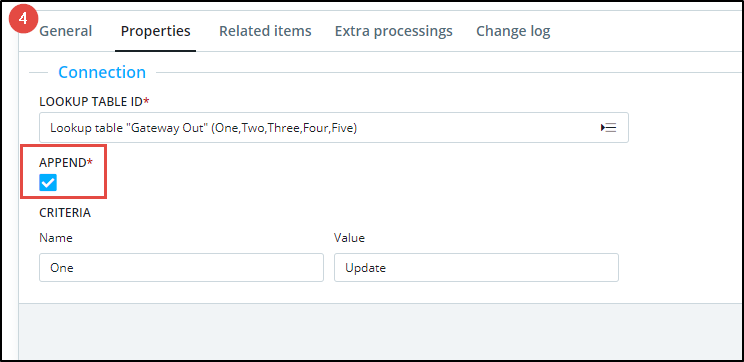The image size is (744, 362).
Task: Click the CRITERIA section label
Action: pyautogui.click(x=65, y=213)
